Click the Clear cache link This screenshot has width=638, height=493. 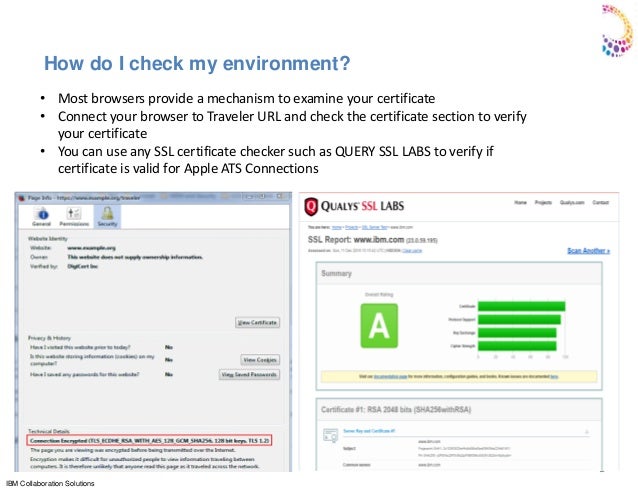[412, 251]
